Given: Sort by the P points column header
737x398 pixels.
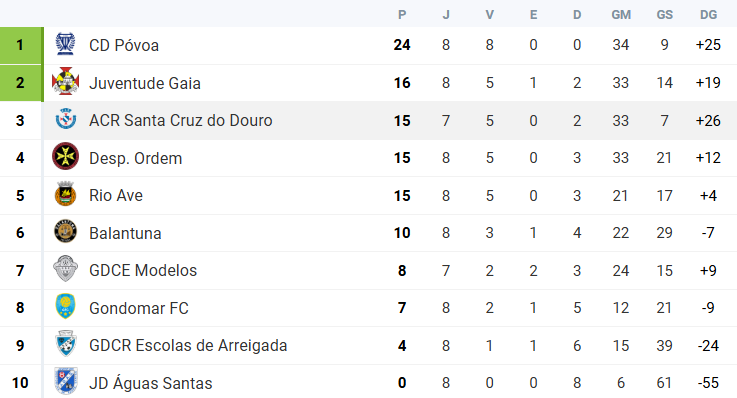Looking at the screenshot, I should tap(402, 15).
